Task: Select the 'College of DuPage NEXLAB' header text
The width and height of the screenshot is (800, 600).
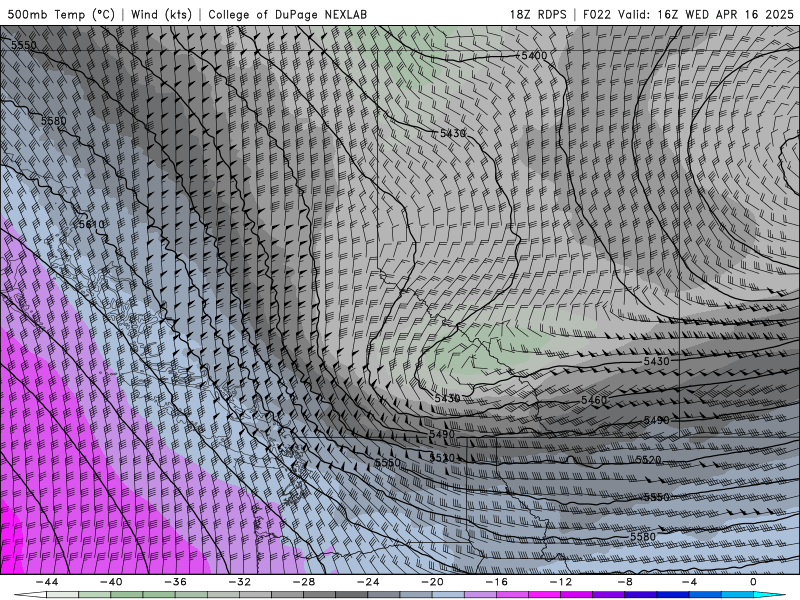Action: 287,14
